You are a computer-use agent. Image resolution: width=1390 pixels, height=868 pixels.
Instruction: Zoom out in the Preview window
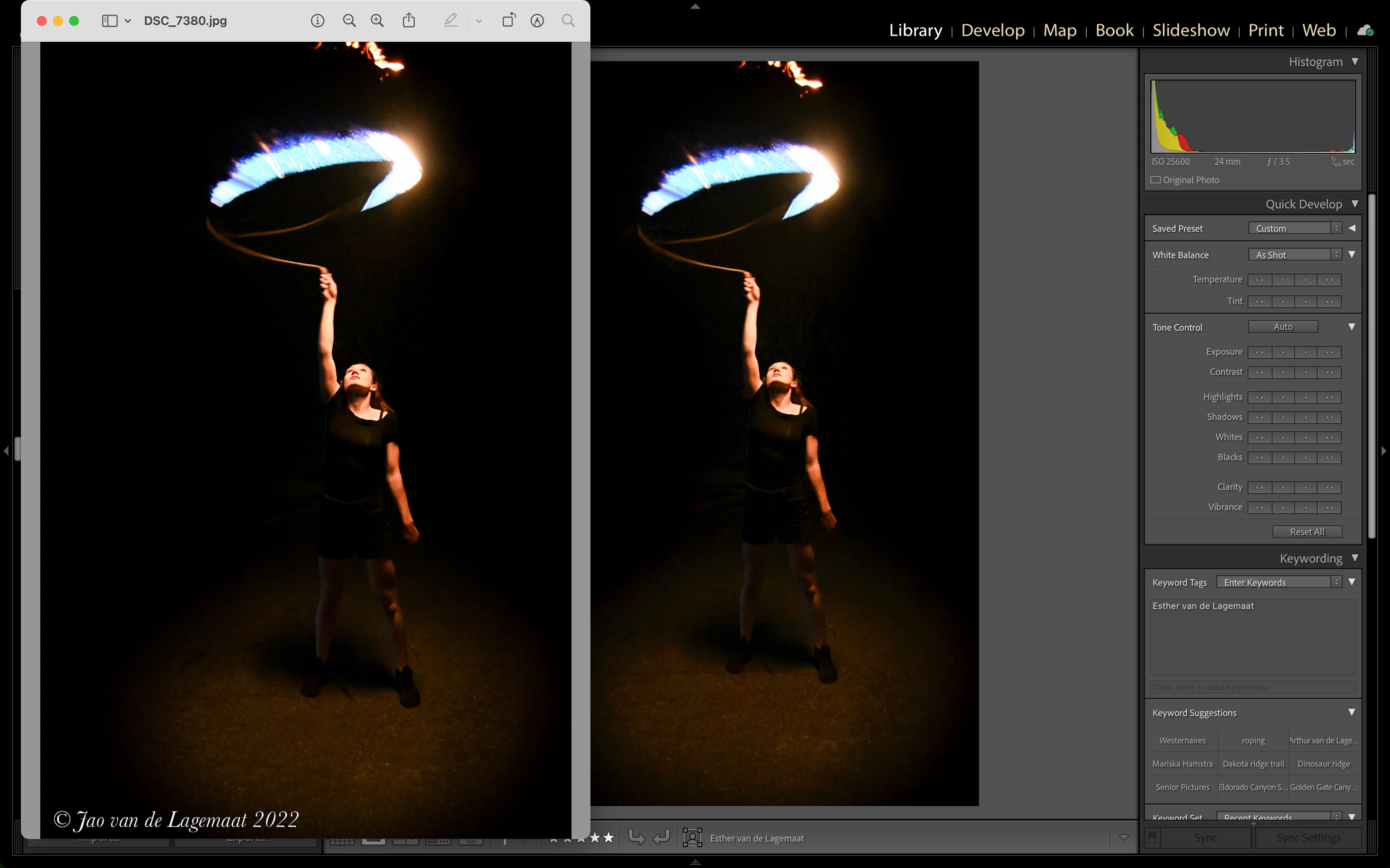tap(349, 21)
